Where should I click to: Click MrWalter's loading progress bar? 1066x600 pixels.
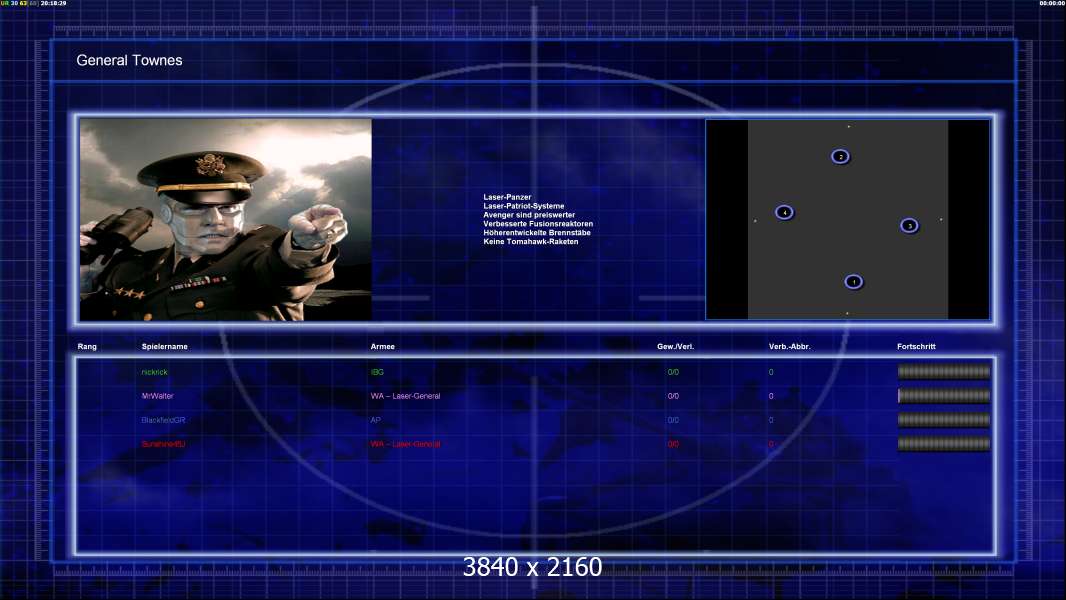coord(943,396)
